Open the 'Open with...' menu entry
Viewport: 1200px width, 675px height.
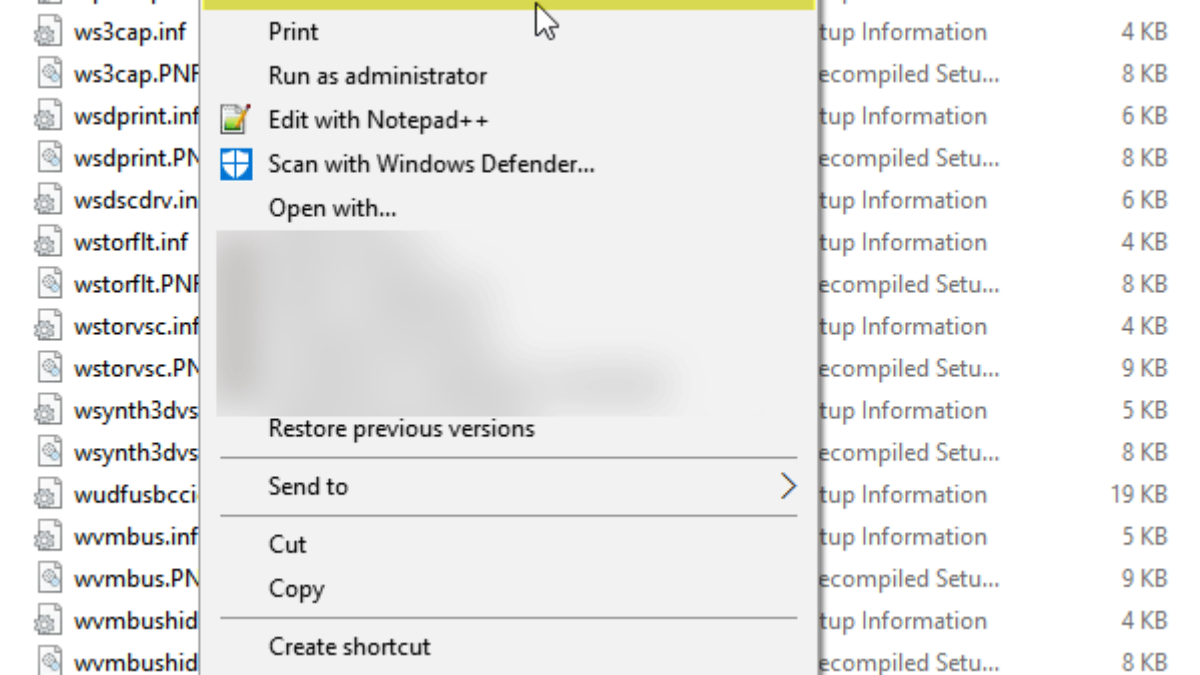(x=332, y=209)
